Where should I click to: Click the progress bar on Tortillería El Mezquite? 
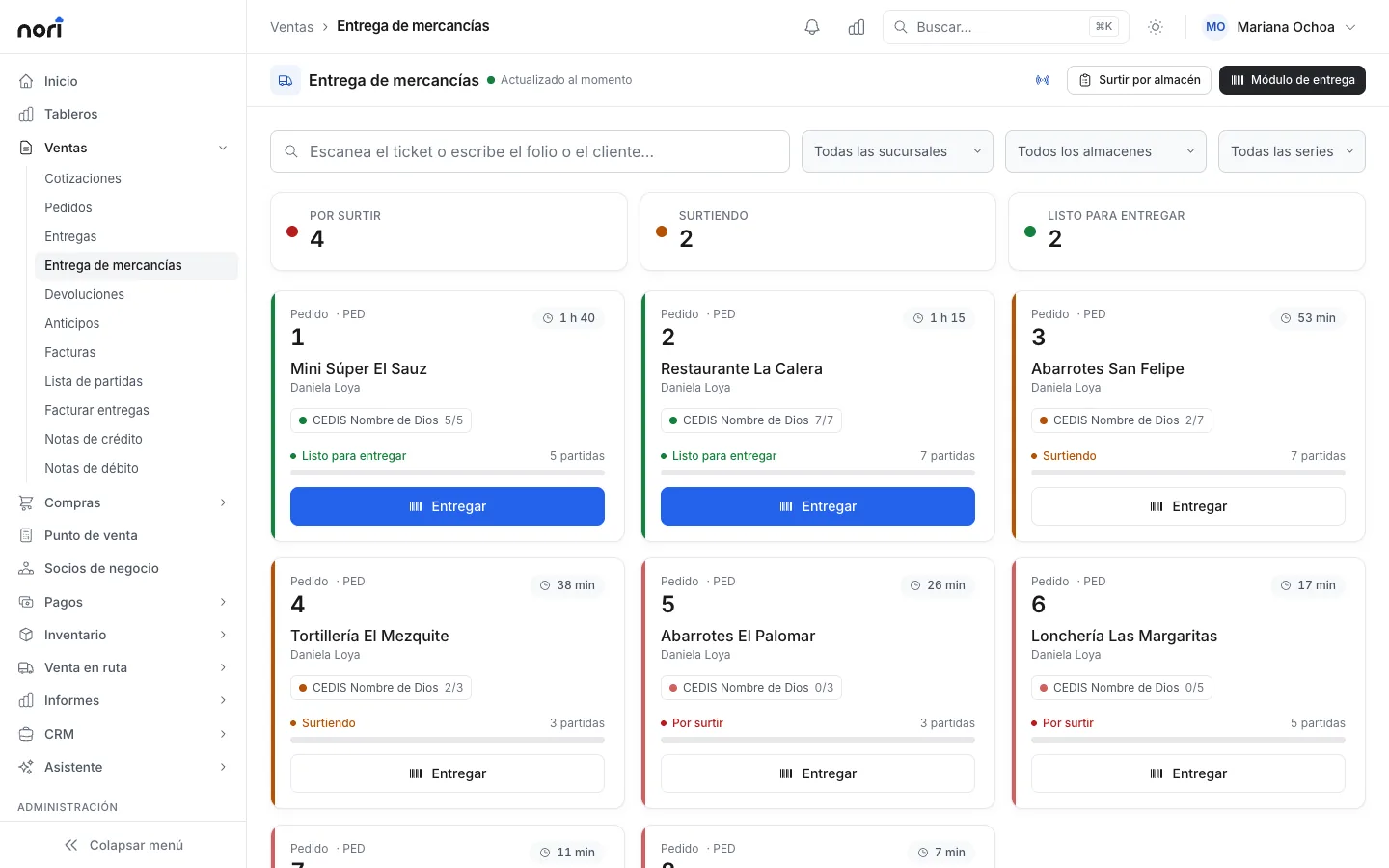tap(448, 740)
